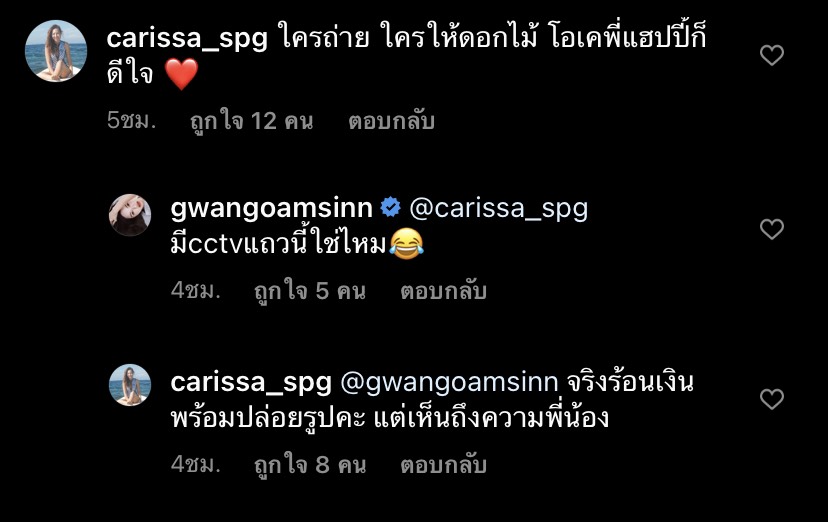Click the 5ชม. timestamp on the top comment

tap(131, 120)
